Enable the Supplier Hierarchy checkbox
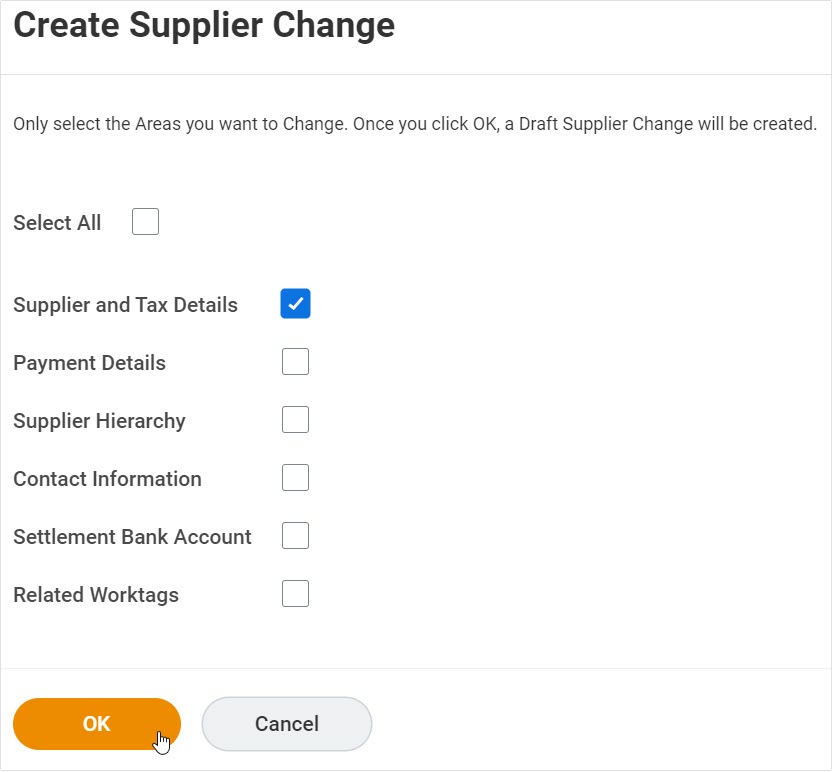Viewport: 833px width, 772px height. point(295,419)
